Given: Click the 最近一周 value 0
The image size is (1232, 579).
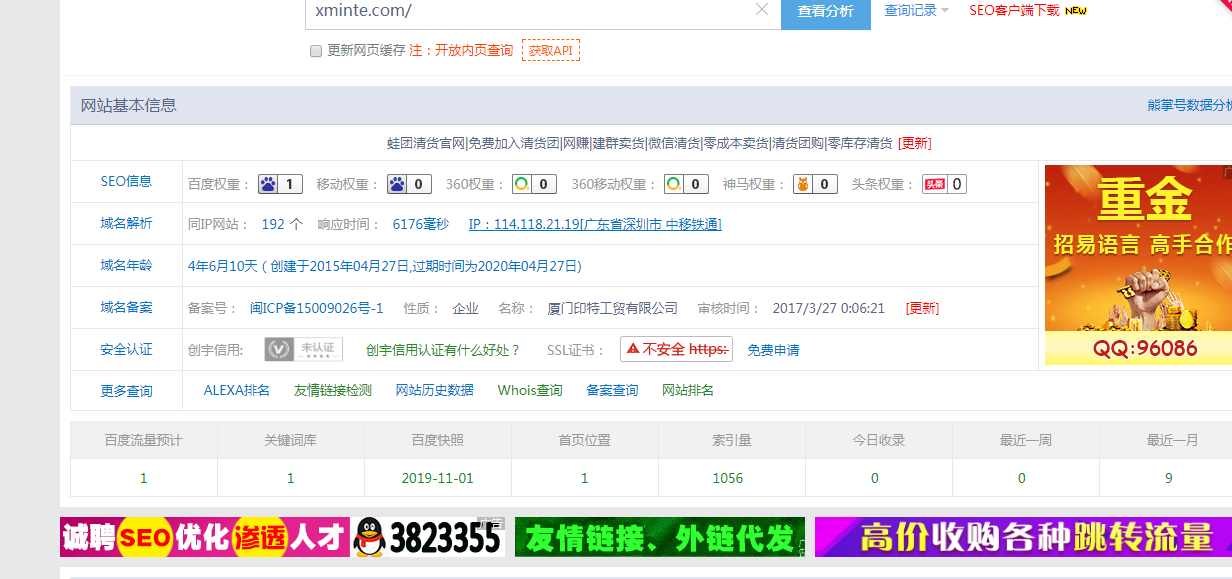Looking at the screenshot, I should [1022, 478].
